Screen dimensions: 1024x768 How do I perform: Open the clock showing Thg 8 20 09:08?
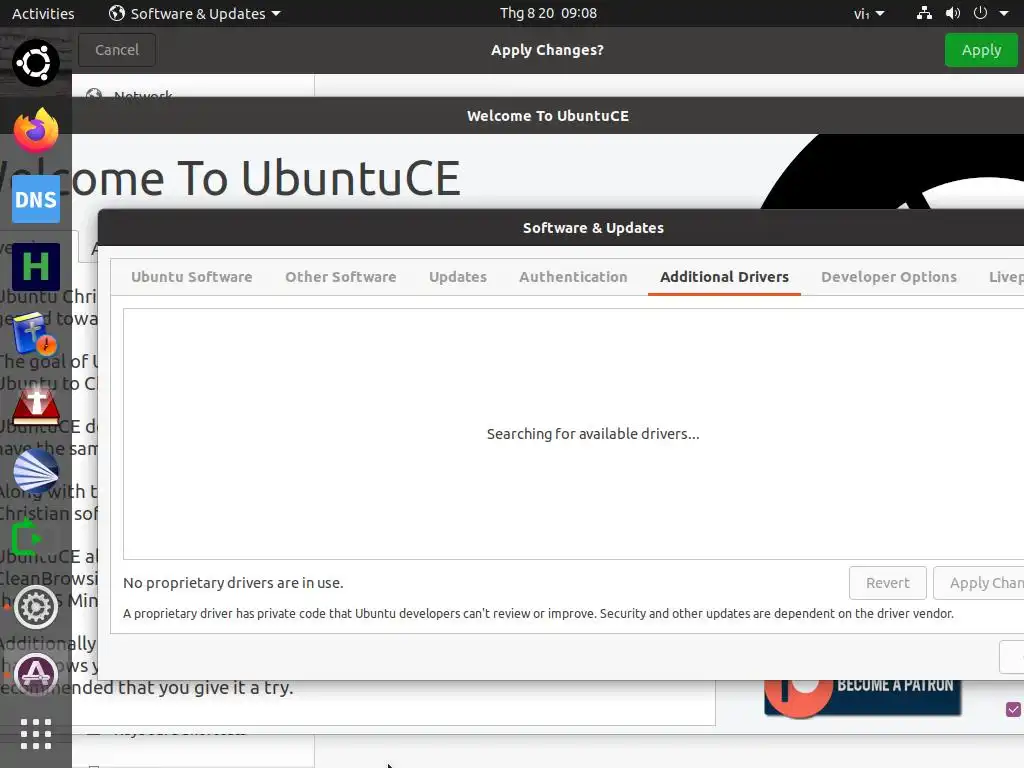[548, 13]
